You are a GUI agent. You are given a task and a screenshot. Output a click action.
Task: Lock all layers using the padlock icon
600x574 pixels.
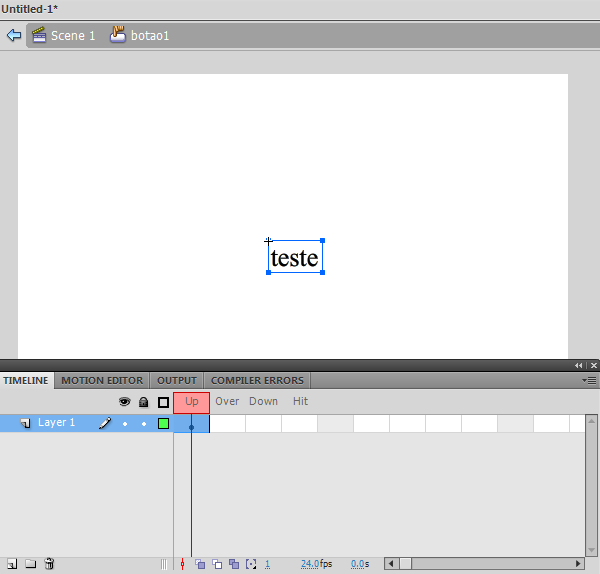tap(143, 402)
